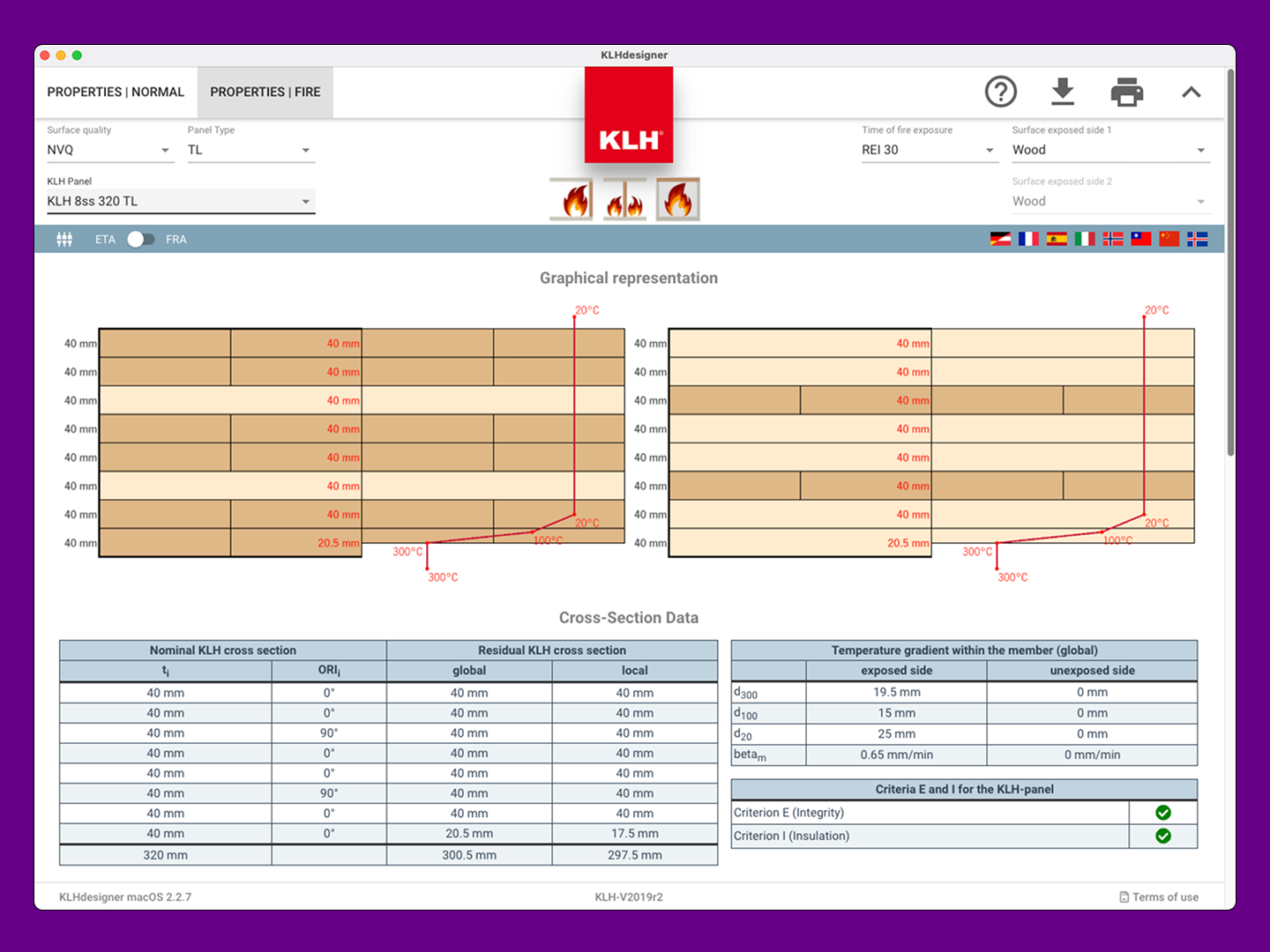The image size is (1270, 952).
Task: Switch to PROPERTIES | FIRE tab
Action: pos(265,92)
